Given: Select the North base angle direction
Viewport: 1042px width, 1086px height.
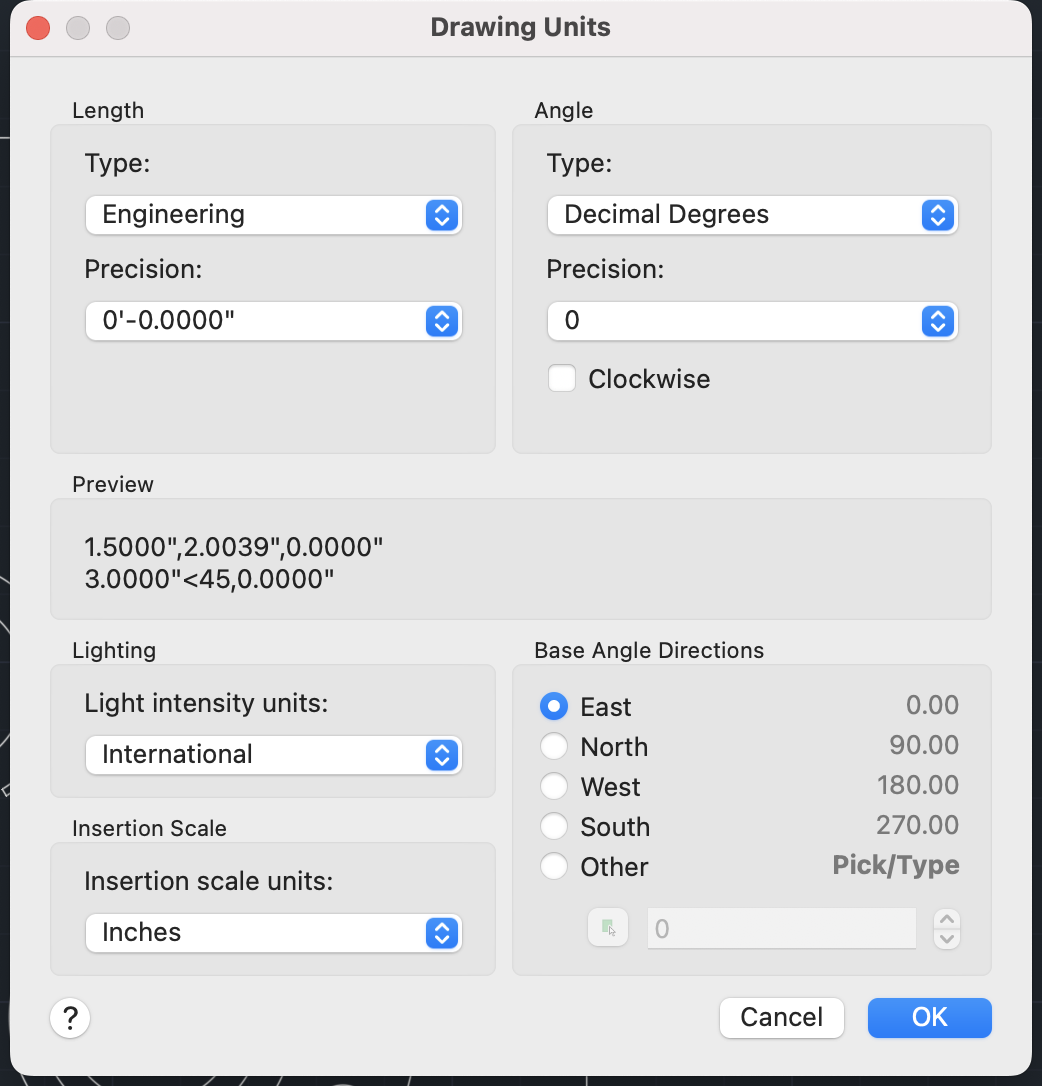Looking at the screenshot, I should click(x=554, y=747).
